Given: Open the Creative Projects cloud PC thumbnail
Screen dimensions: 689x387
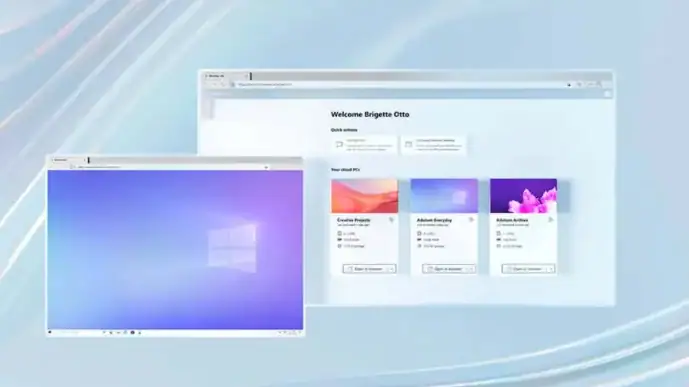Looking at the screenshot, I should click(x=365, y=196).
